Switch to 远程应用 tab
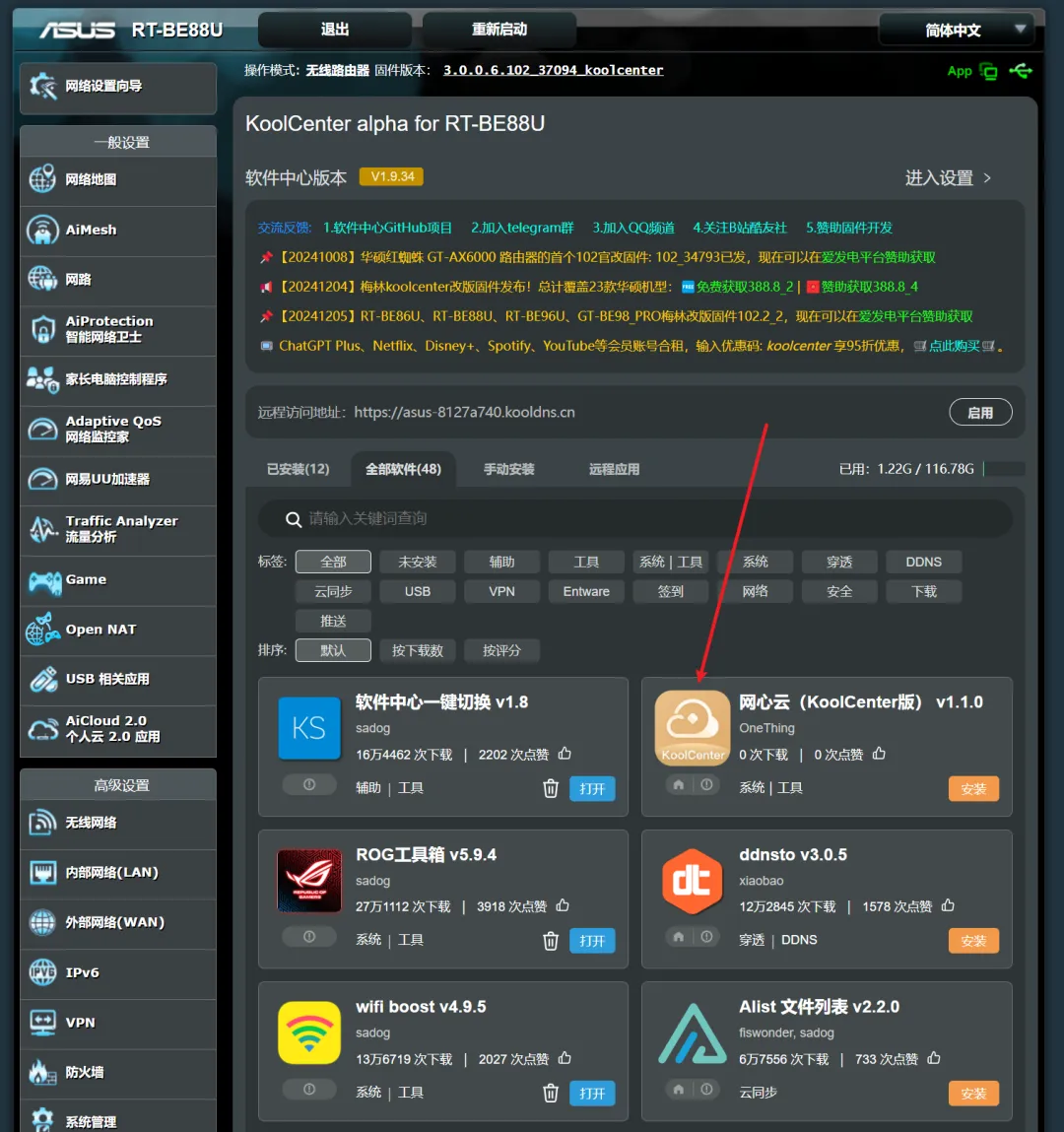1064x1132 pixels. [x=615, y=469]
